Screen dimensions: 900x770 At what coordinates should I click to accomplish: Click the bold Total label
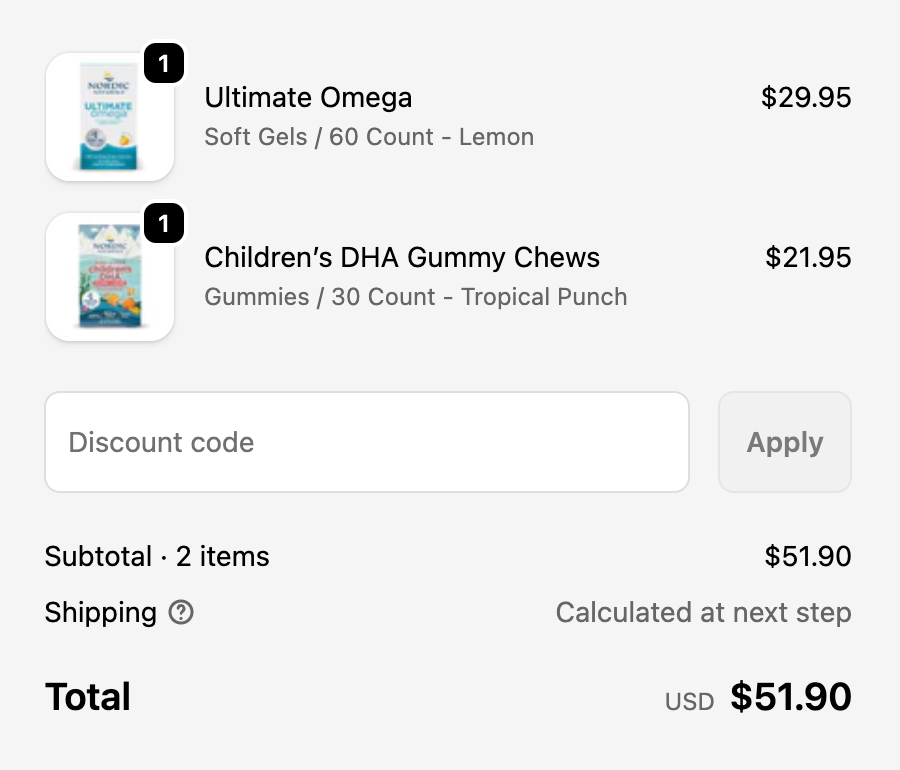88,697
